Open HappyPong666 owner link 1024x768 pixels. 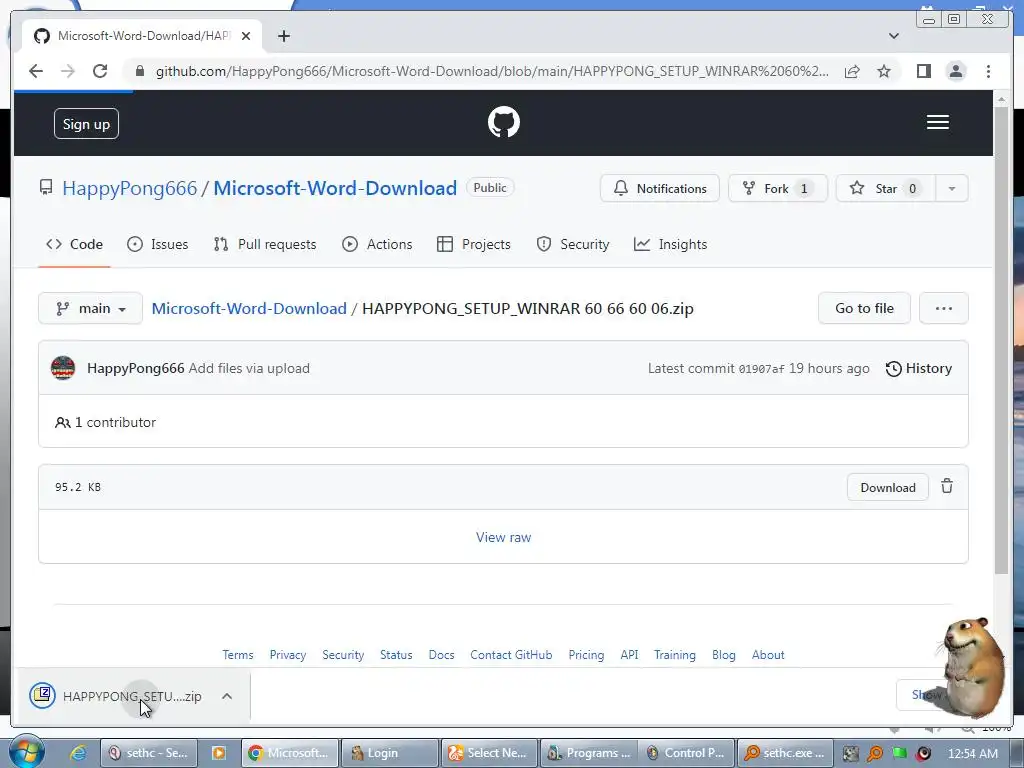129,188
